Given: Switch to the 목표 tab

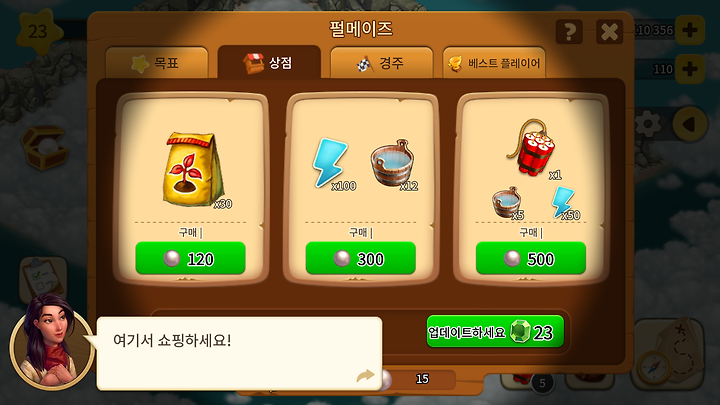Looking at the screenshot, I should click(x=157, y=62).
